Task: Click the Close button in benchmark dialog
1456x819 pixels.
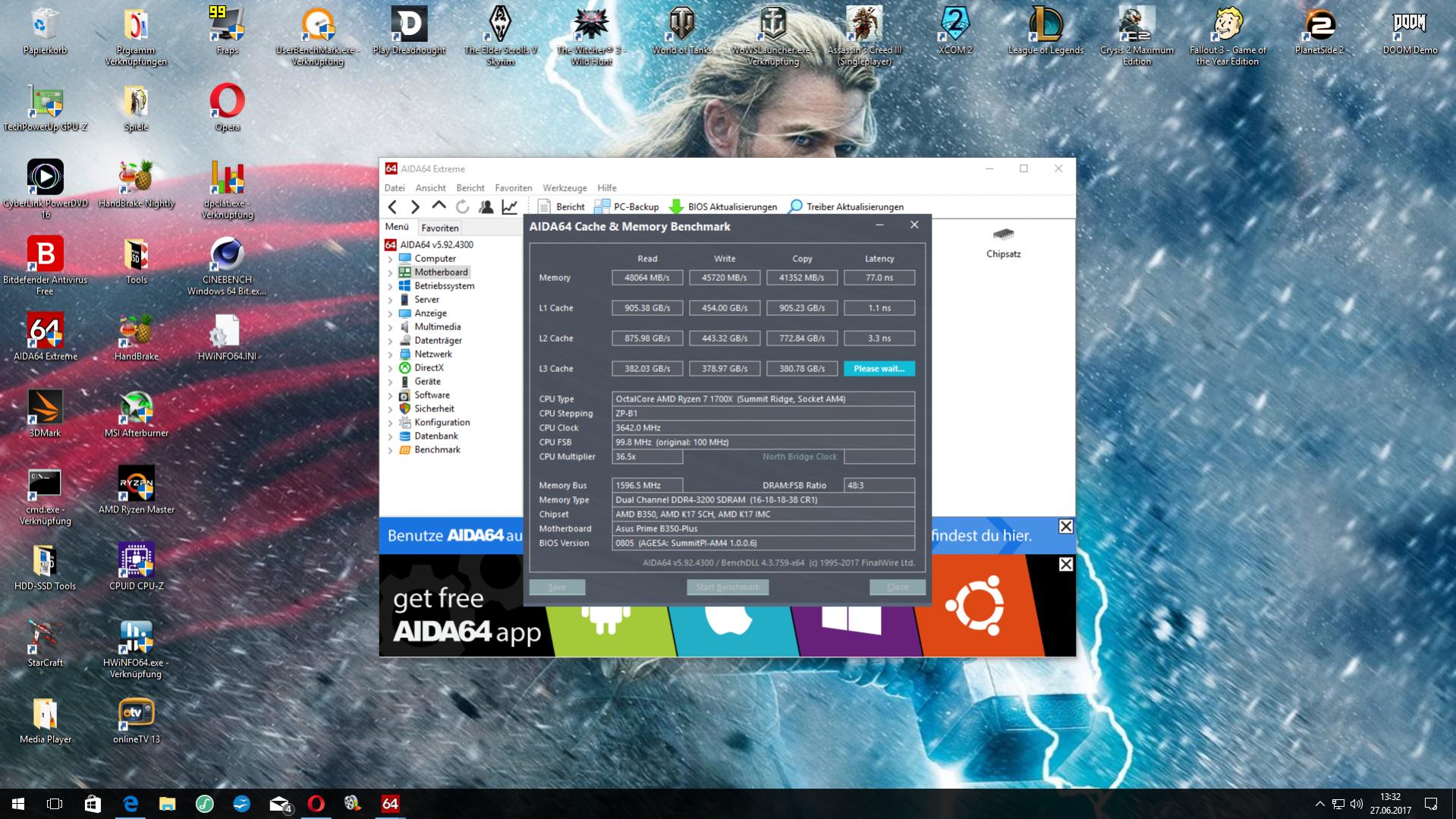Action: point(898,587)
